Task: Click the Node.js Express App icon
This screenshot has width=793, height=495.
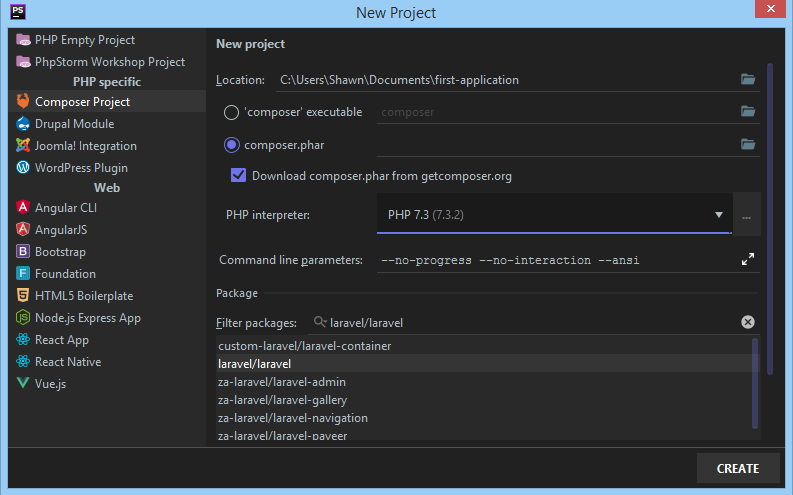Action: tap(23, 318)
